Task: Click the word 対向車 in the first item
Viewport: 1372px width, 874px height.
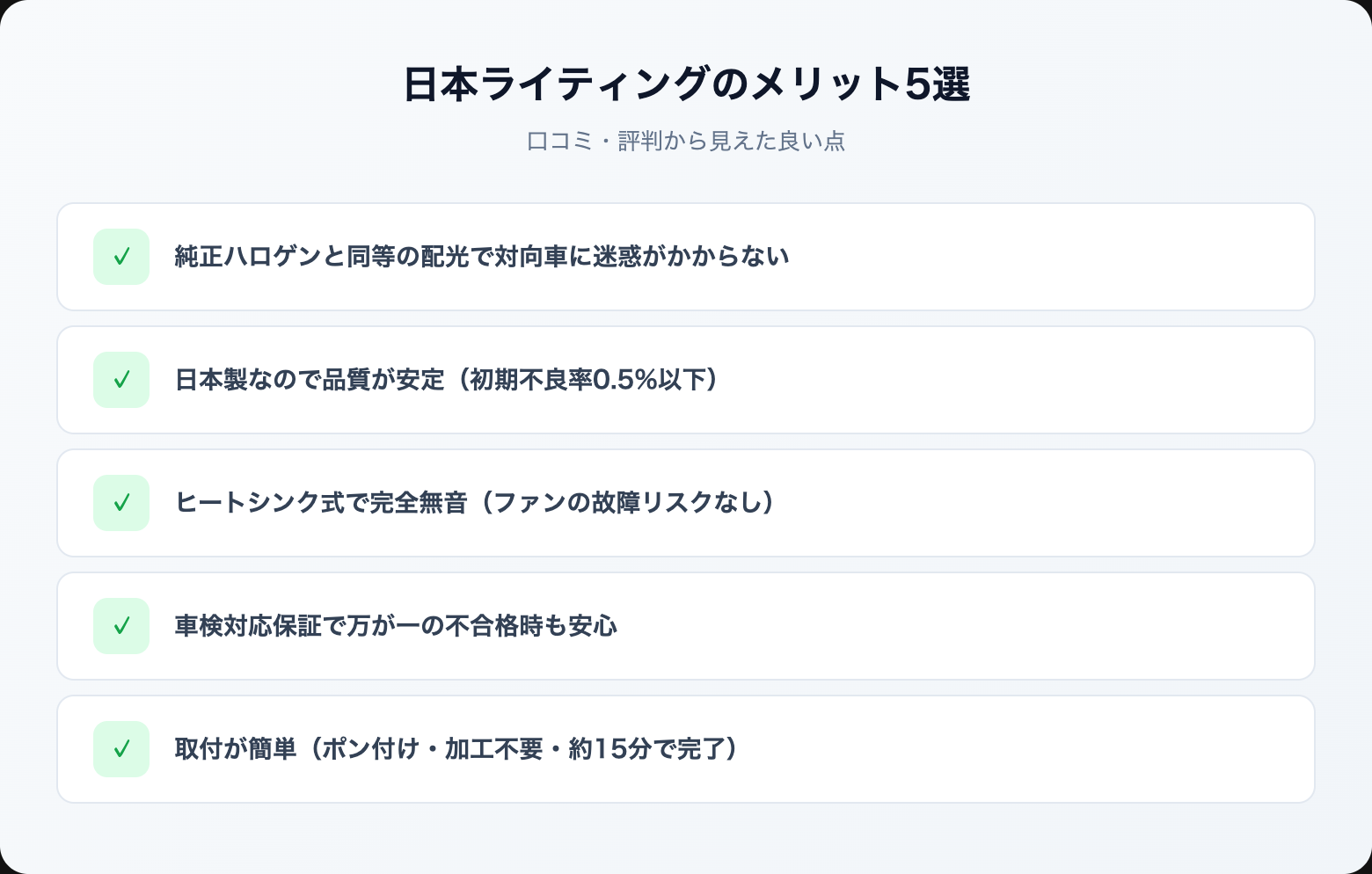Action: (530, 257)
